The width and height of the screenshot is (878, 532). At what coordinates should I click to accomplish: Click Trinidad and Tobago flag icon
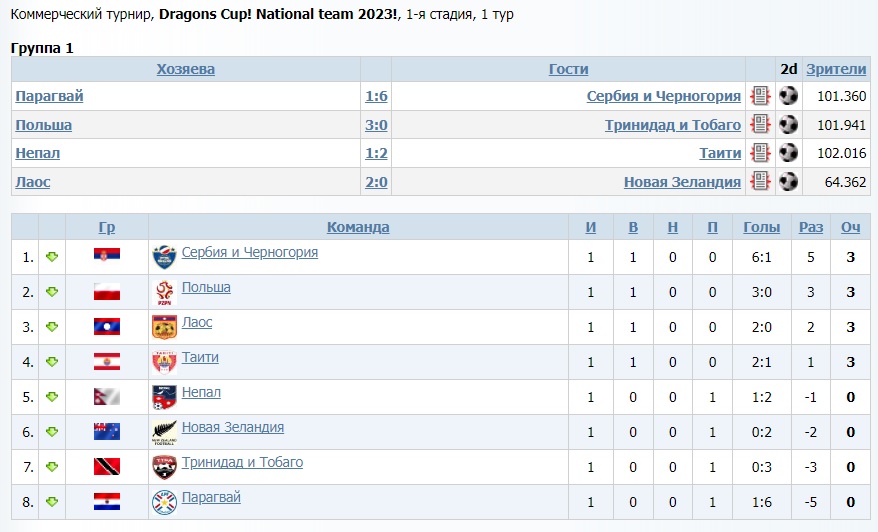pyautogui.click(x=107, y=467)
